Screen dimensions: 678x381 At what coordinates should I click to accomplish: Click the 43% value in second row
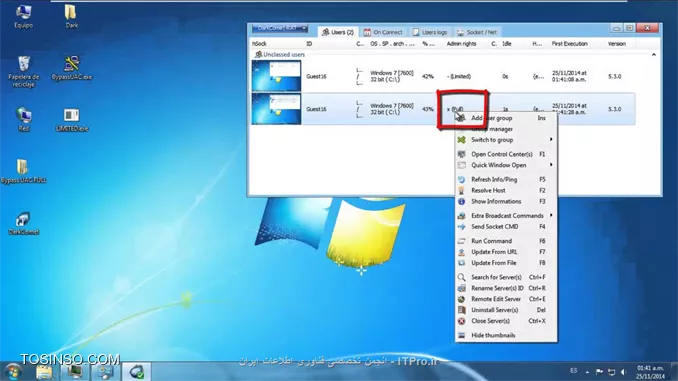427,109
